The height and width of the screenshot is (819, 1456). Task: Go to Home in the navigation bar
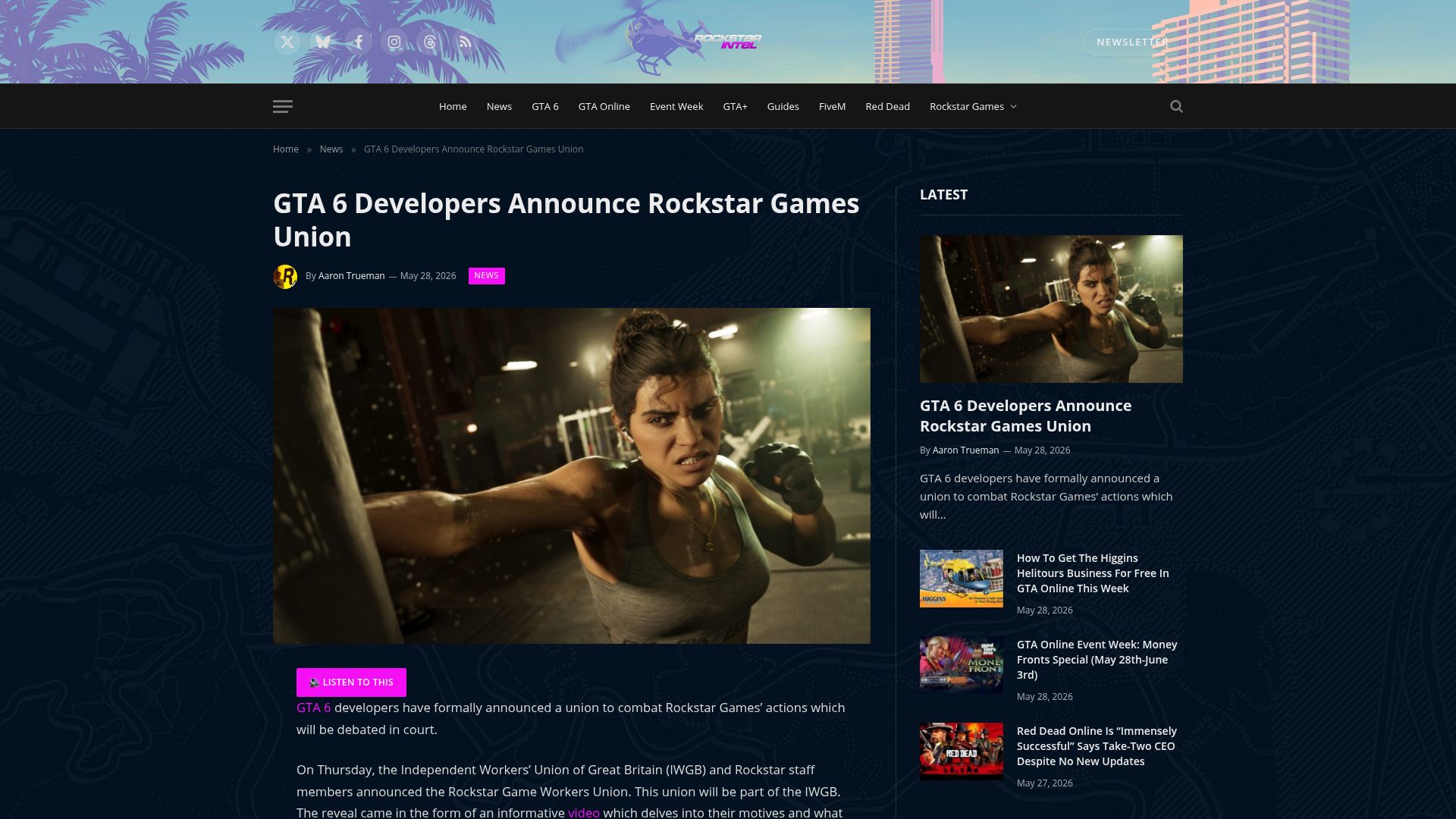tap(453, 106)
